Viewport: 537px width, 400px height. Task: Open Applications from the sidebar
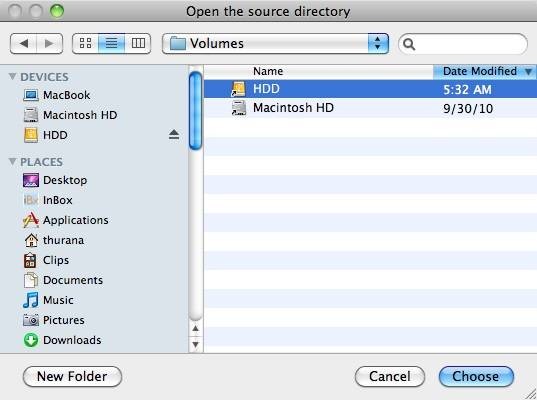point(76,220)
